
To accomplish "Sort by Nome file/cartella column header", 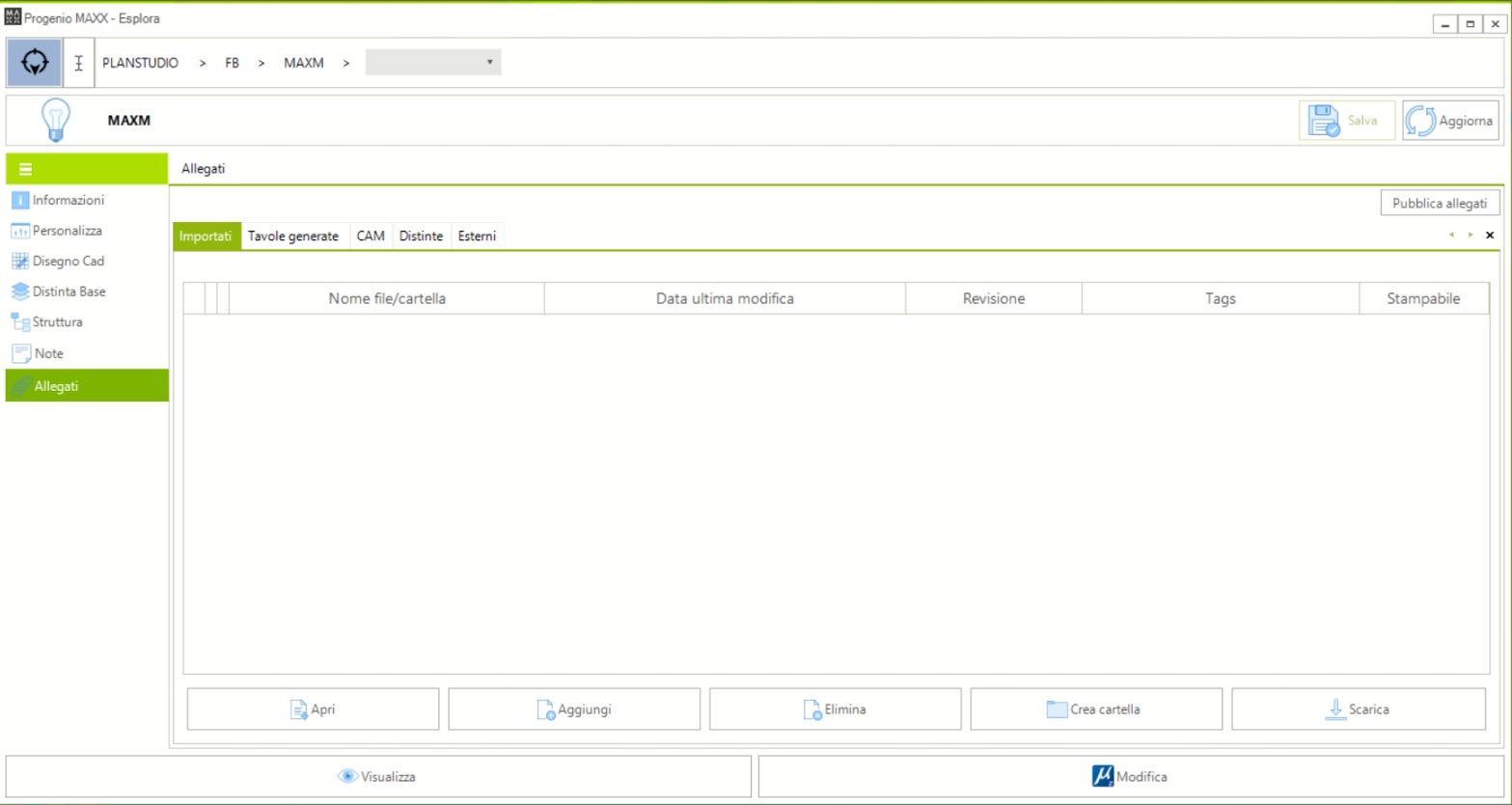I will click(x=387, y=298).
